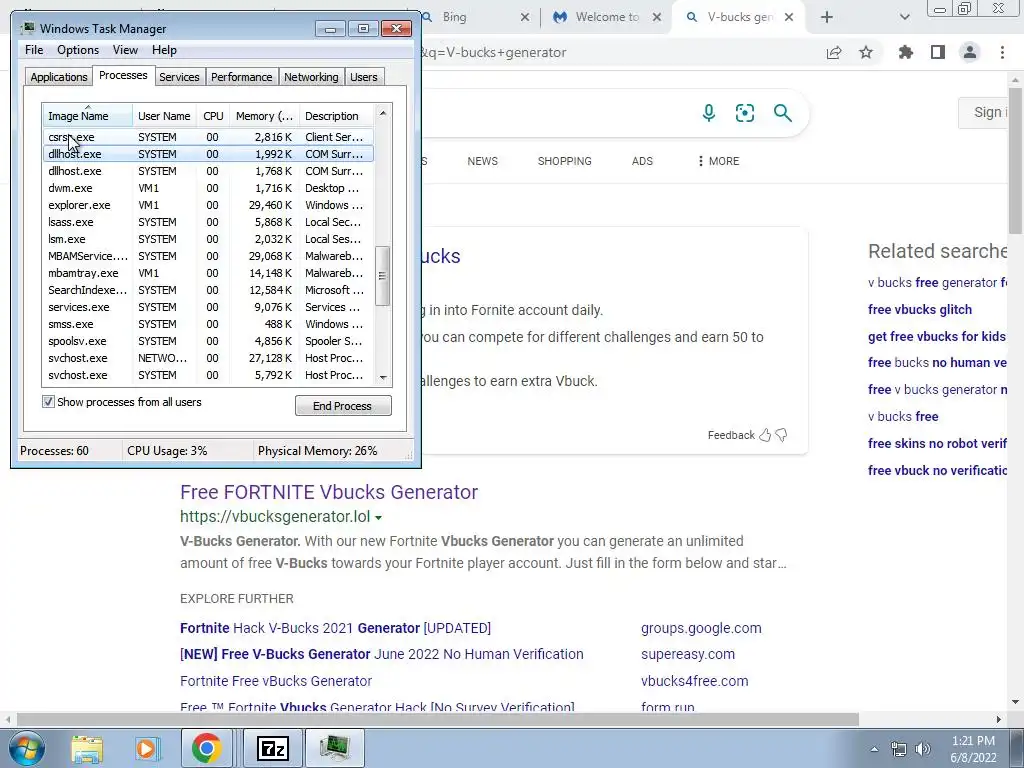Sort processes by CPU column
Screen dimensions: 1024x768
pyautogui.click(x=213, y=116)
